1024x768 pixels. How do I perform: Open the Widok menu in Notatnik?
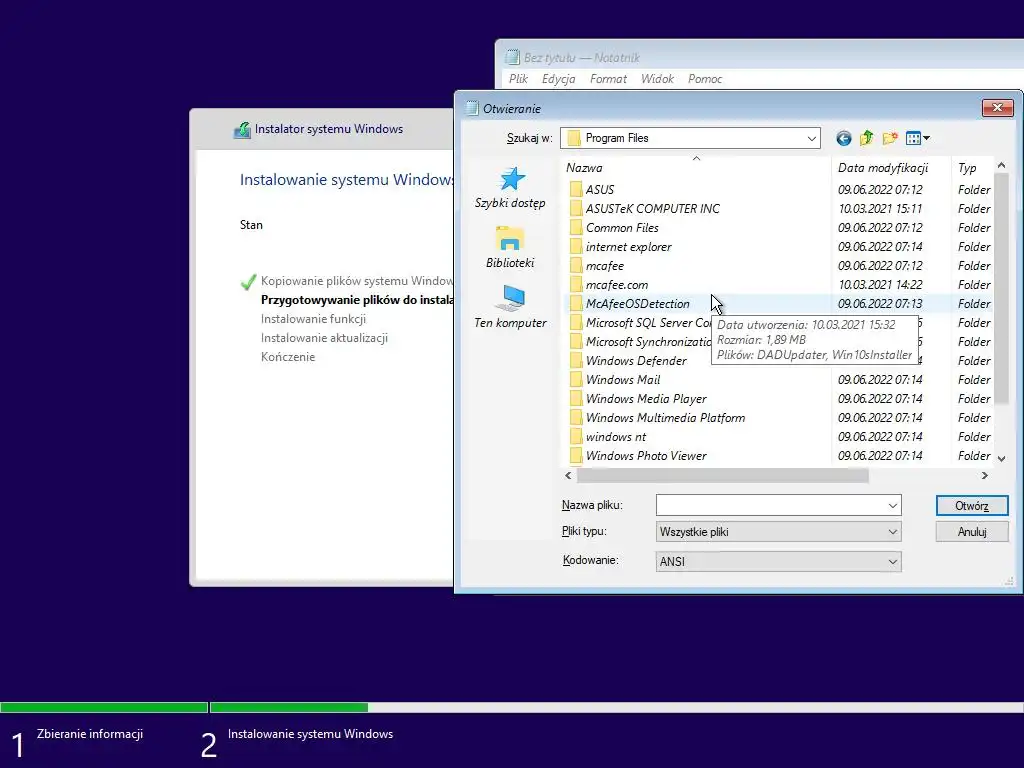(x=657, y=79)
